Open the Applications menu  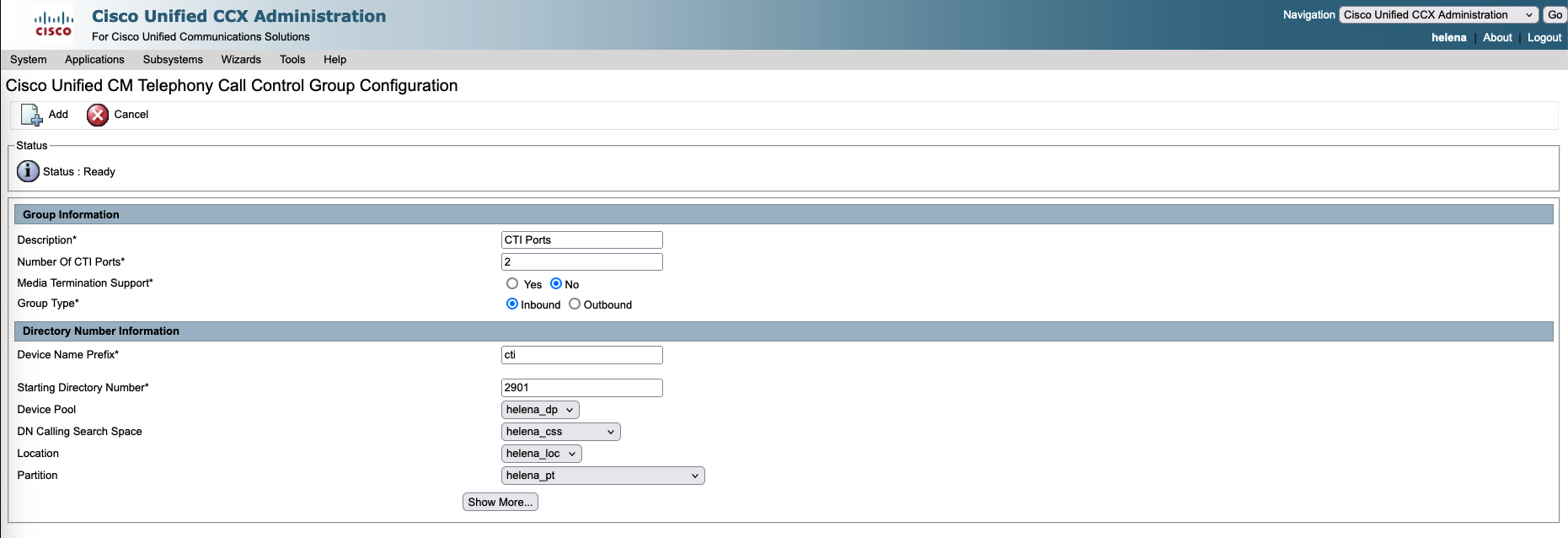(x=94, y=60)
